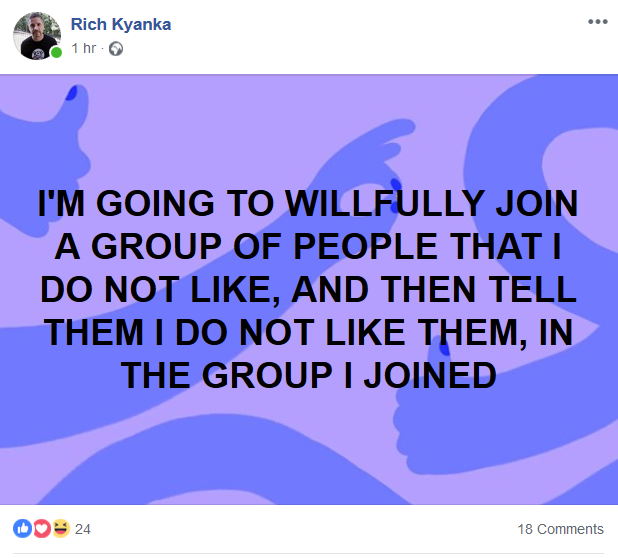This screenshot has height=558, width=618.
Task: Open the three-dot post options menu
Action: pyautogui.click(x=598, y=22)
